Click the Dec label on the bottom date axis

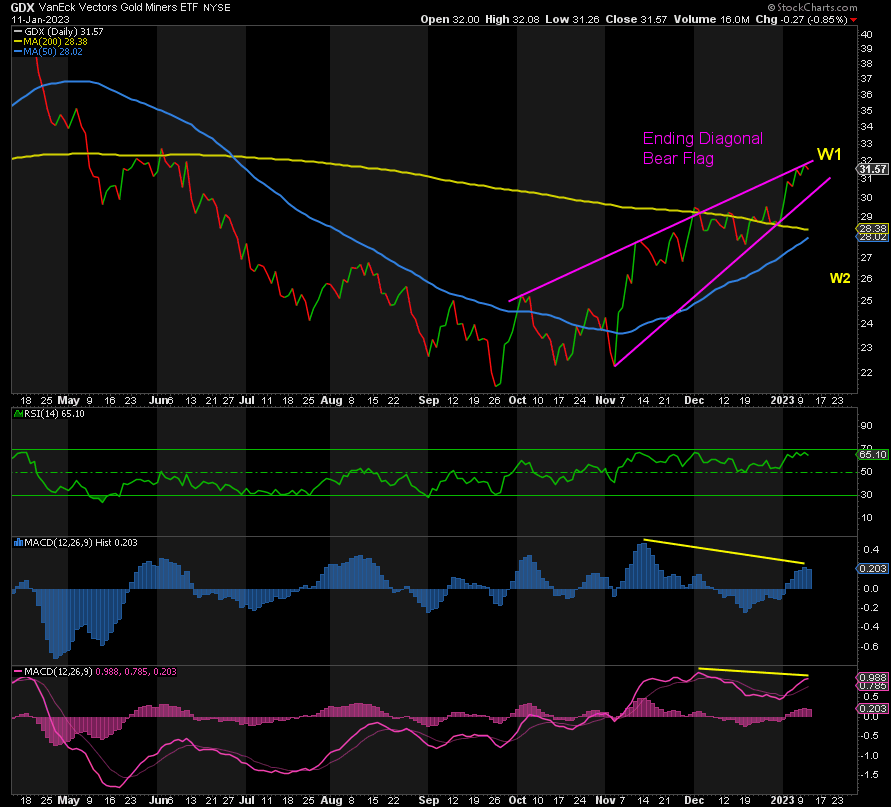pos(694,800)
